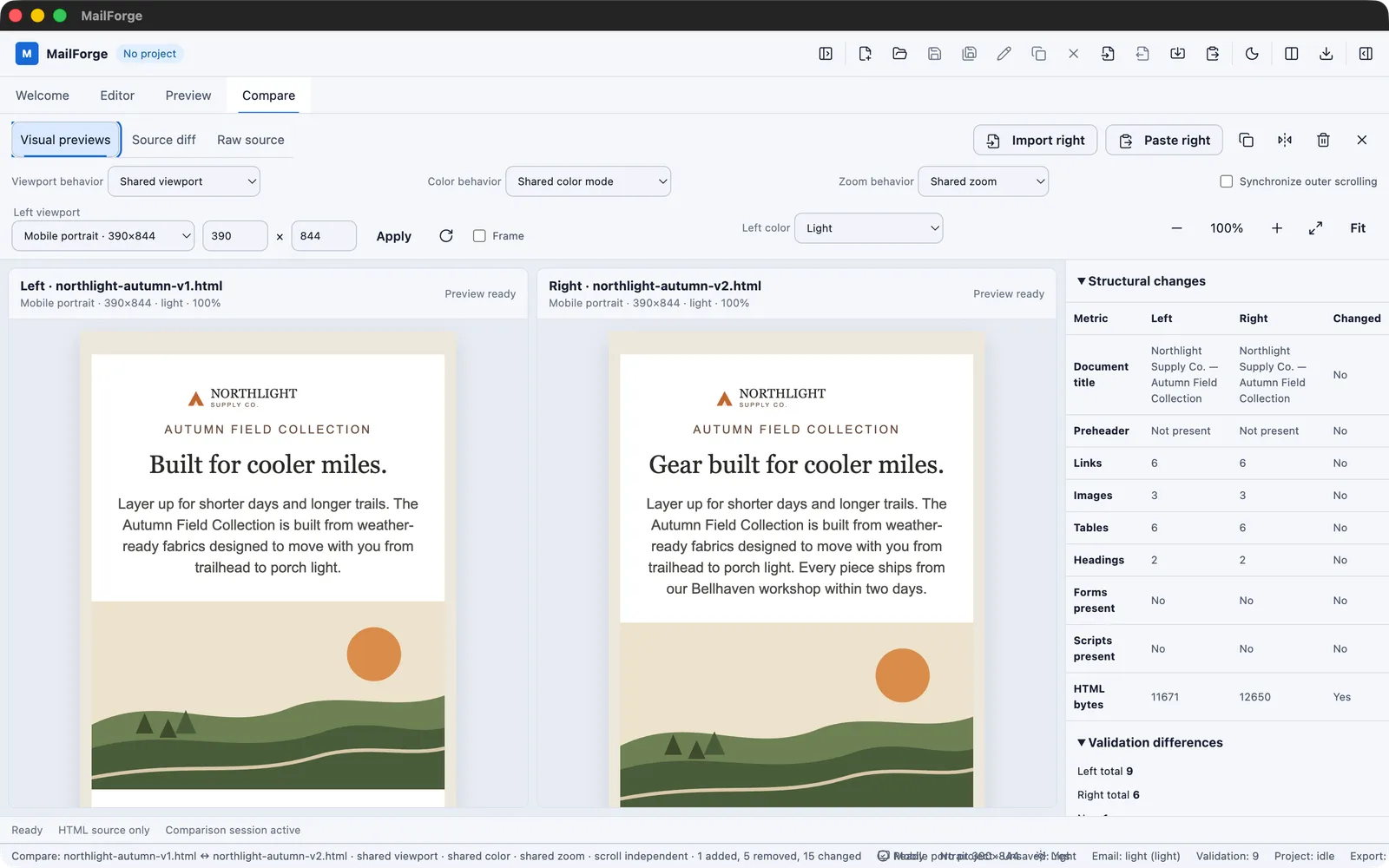Click the X icon in the top toolbar
Viewport: 1389px width, 868px height.
tap(1073, 54)
